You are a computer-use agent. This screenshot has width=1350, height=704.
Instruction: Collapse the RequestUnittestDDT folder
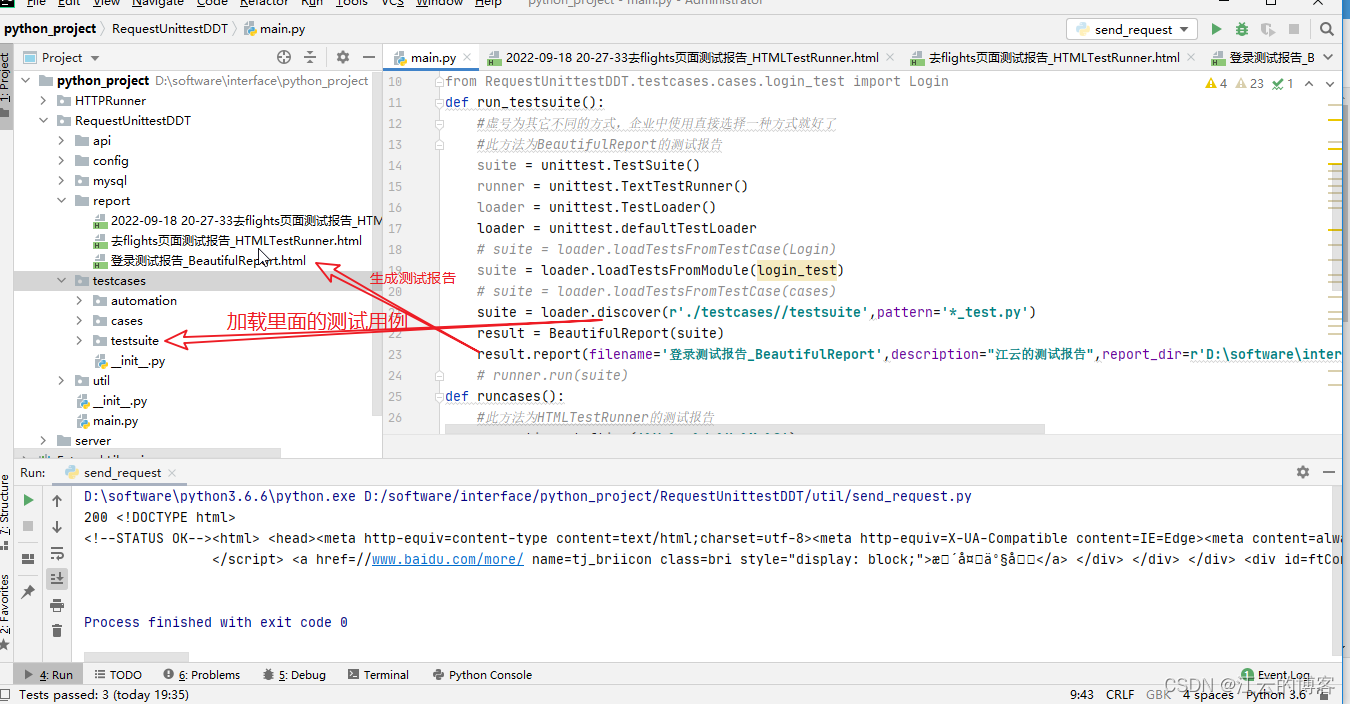pyautogui.click(x=43, y=121)
